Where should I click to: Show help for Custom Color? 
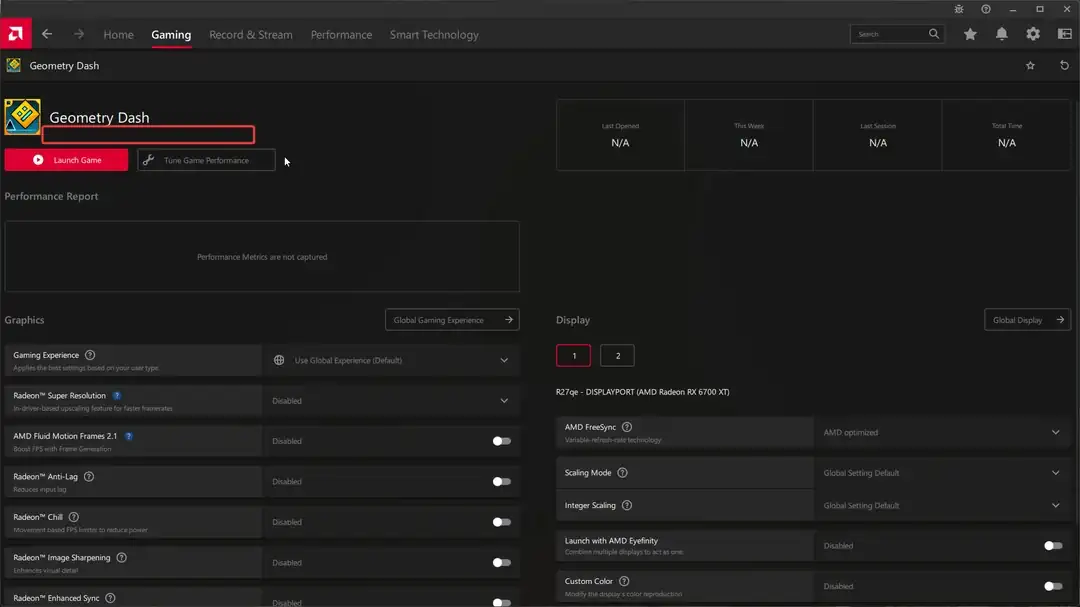click(x=624, y=582)
